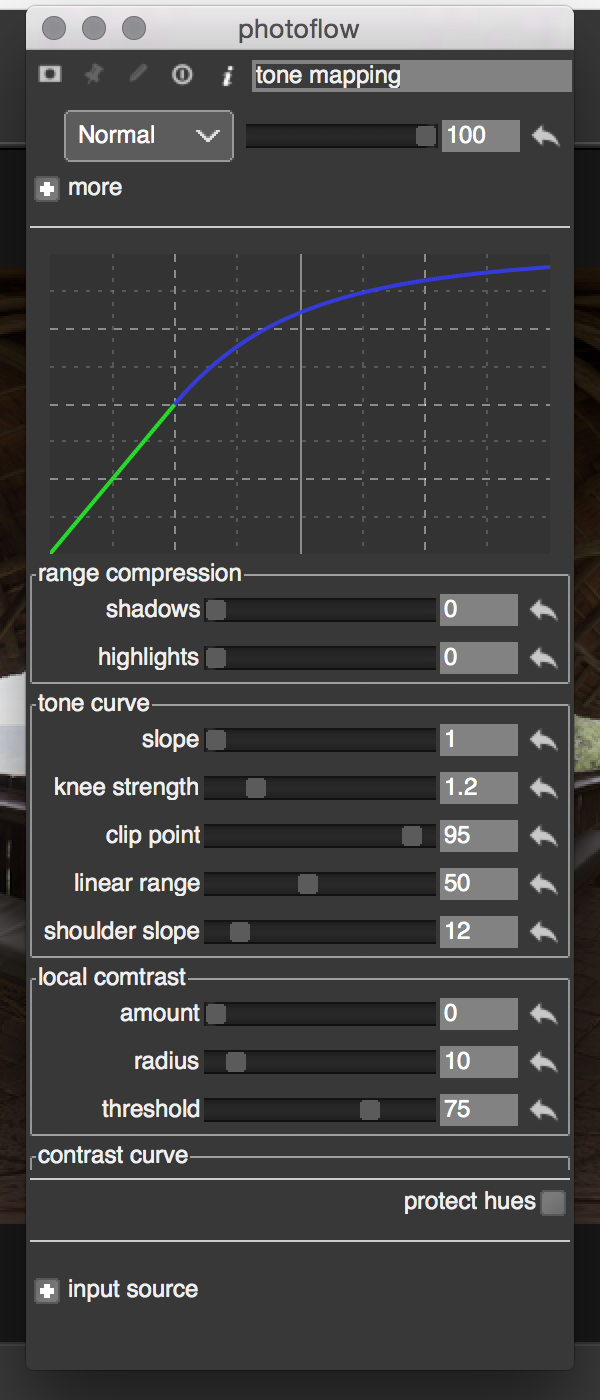Click the clip point slider handle

click(411, 836)
